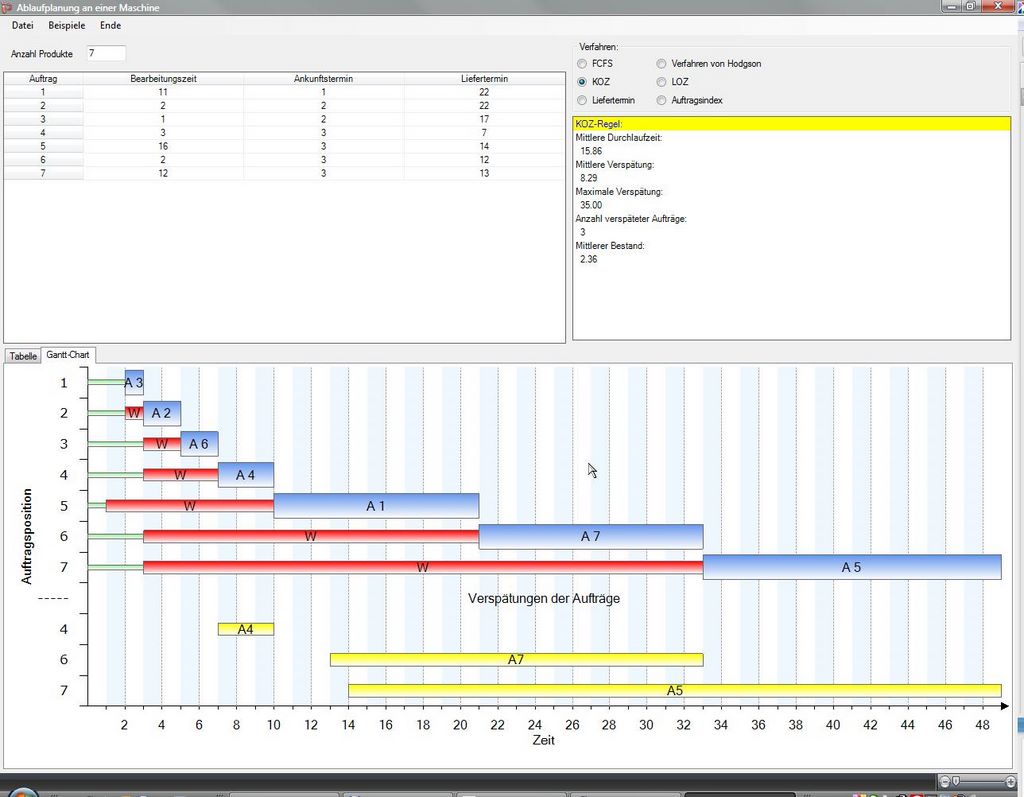The height and width of the screenshot is (797, 1024).
Task: Enable Verfahren von Hodgson method
Action: [661, 64]
